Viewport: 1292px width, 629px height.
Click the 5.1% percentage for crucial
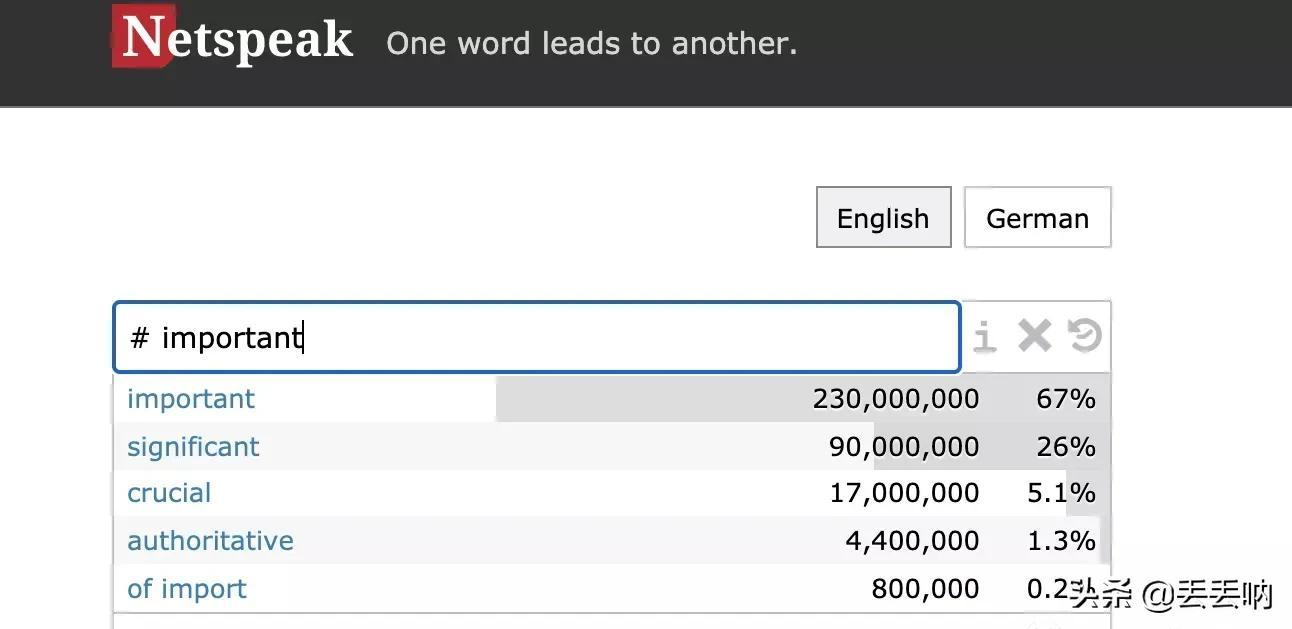pyautogui.click(x=1062, y=493)
